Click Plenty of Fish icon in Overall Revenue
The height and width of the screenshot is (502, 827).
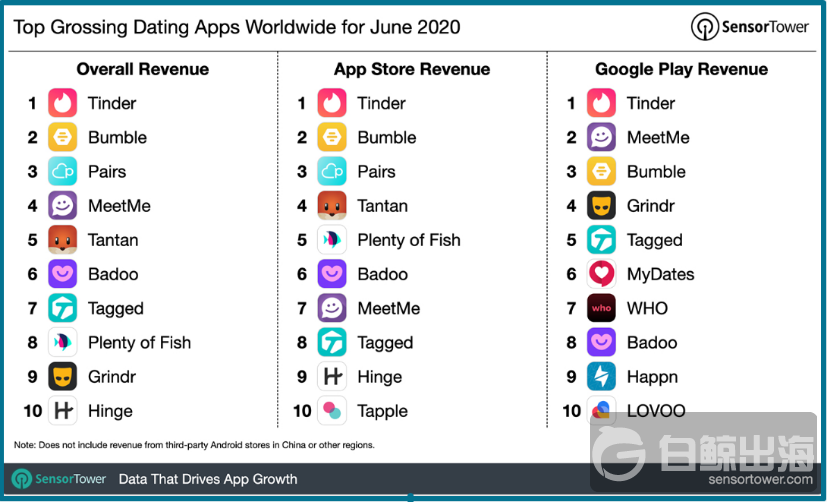point(62,343)
